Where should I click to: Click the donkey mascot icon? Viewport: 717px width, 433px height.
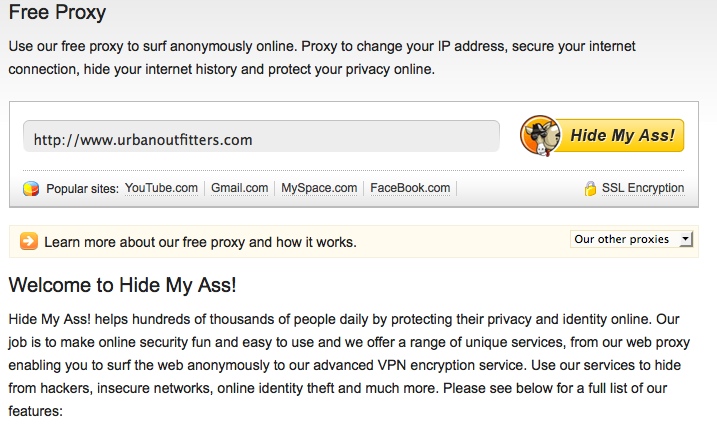tap(540, 136)
